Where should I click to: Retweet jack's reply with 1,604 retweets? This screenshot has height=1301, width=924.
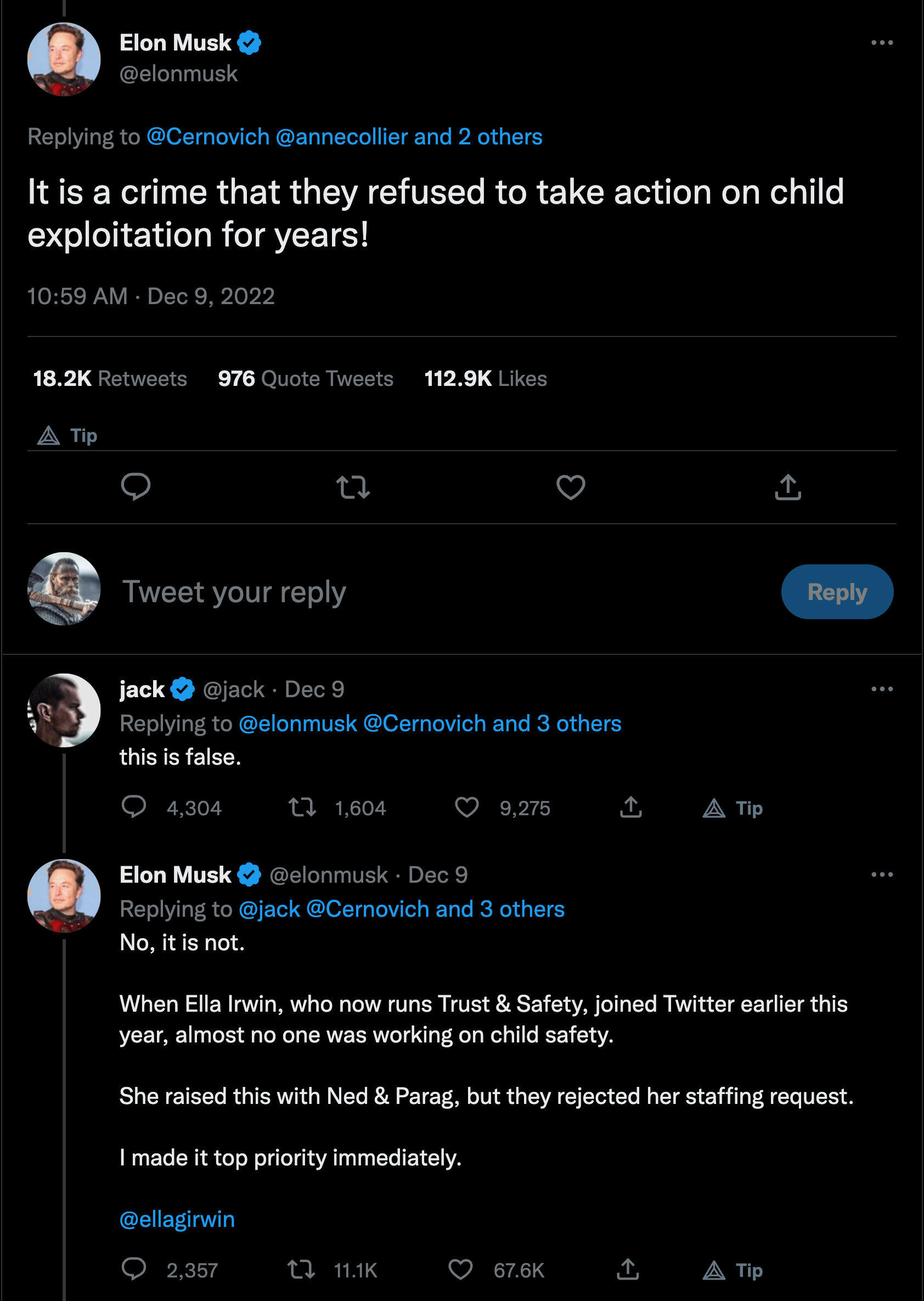pos(302,807)
